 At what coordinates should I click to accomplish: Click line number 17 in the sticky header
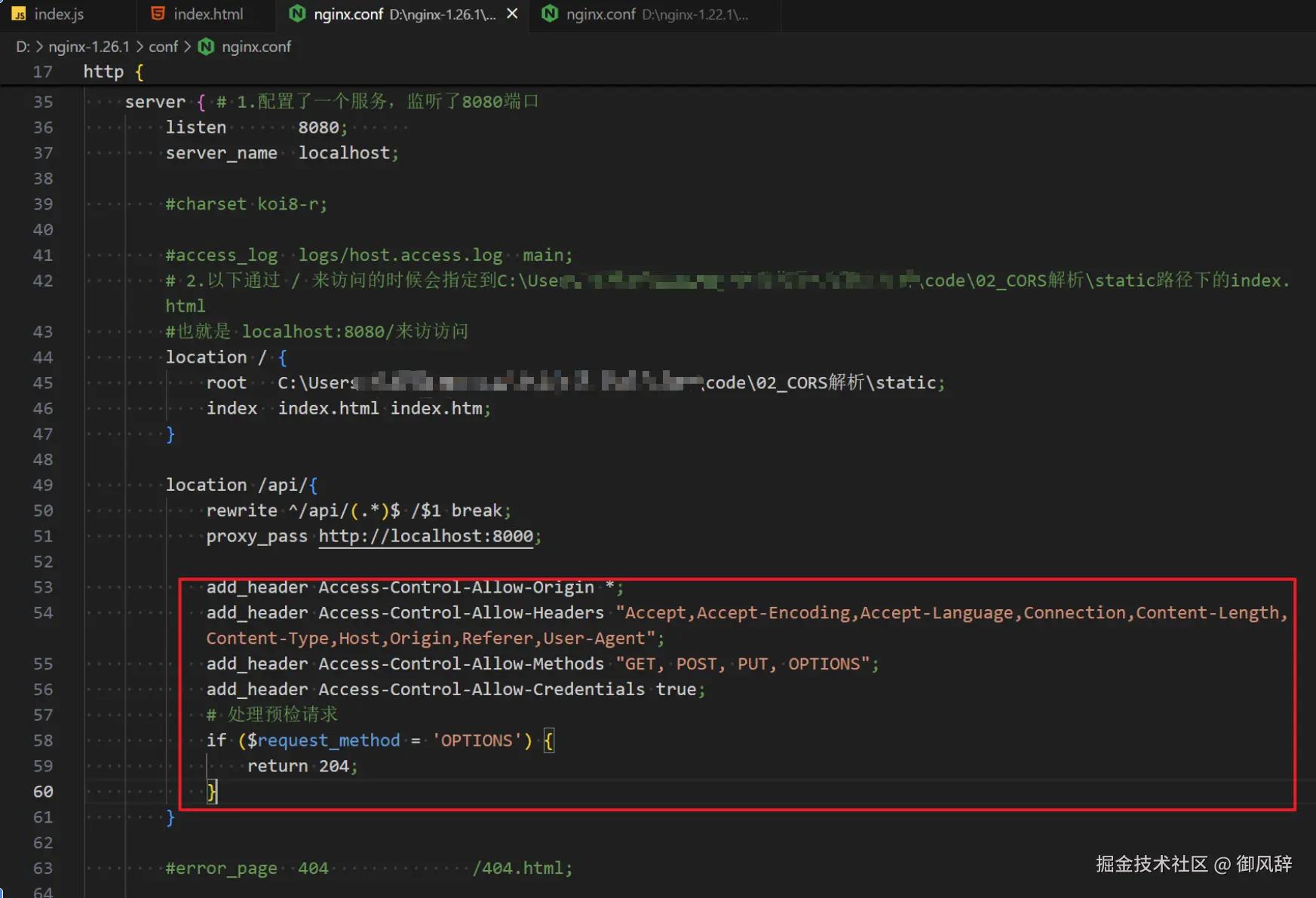(x=43, y=72)
